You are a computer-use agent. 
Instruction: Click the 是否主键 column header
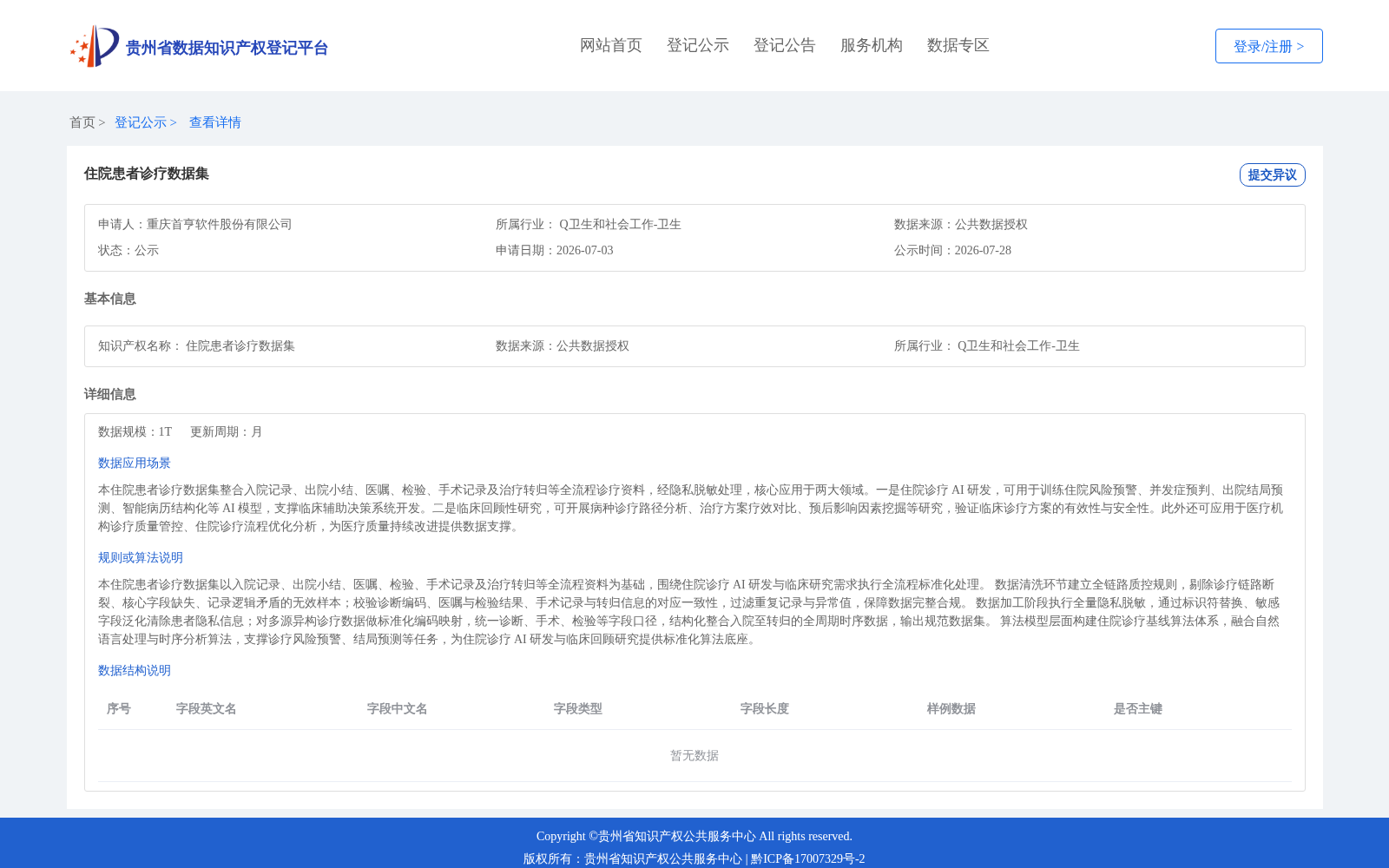1138,708
